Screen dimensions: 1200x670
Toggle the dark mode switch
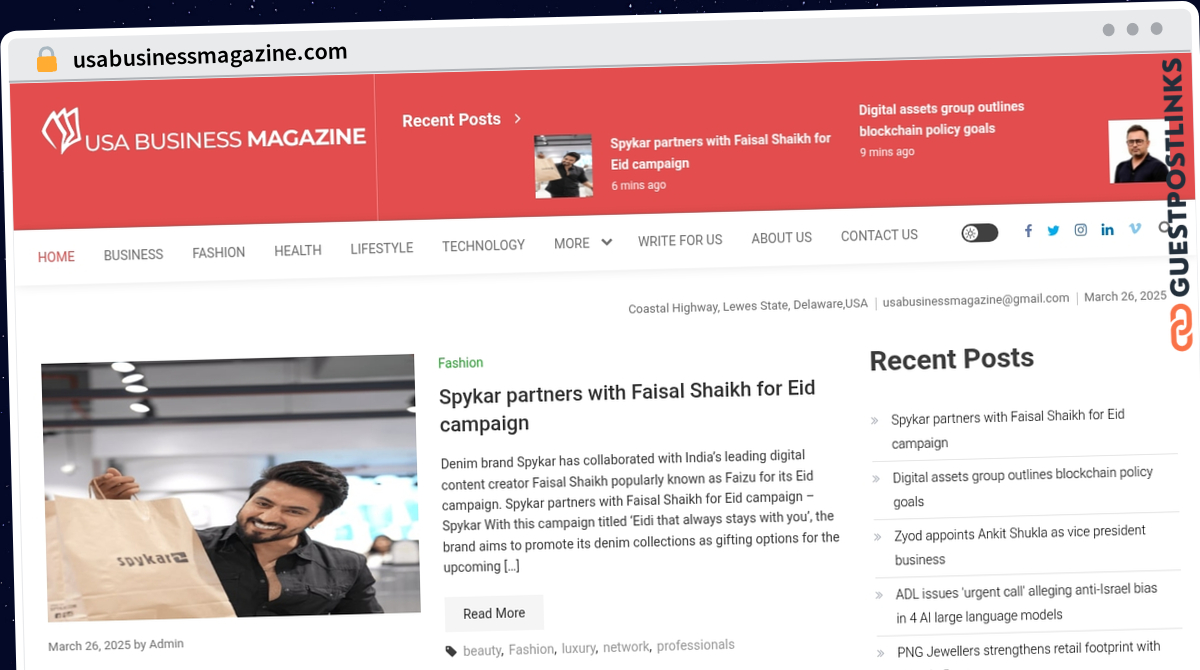(x=979, y=233)
